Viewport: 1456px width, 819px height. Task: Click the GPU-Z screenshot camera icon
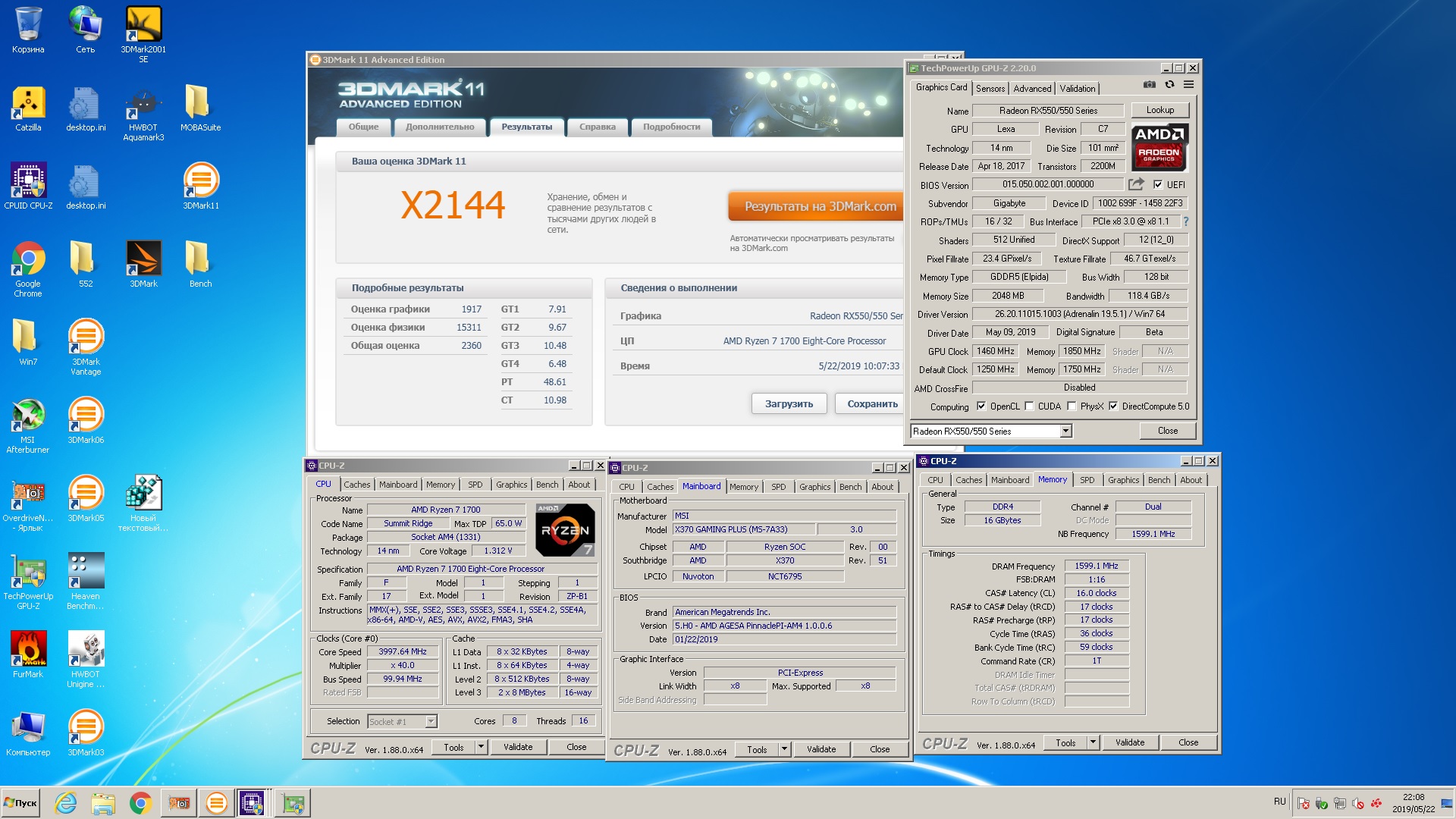(1150, 85)
